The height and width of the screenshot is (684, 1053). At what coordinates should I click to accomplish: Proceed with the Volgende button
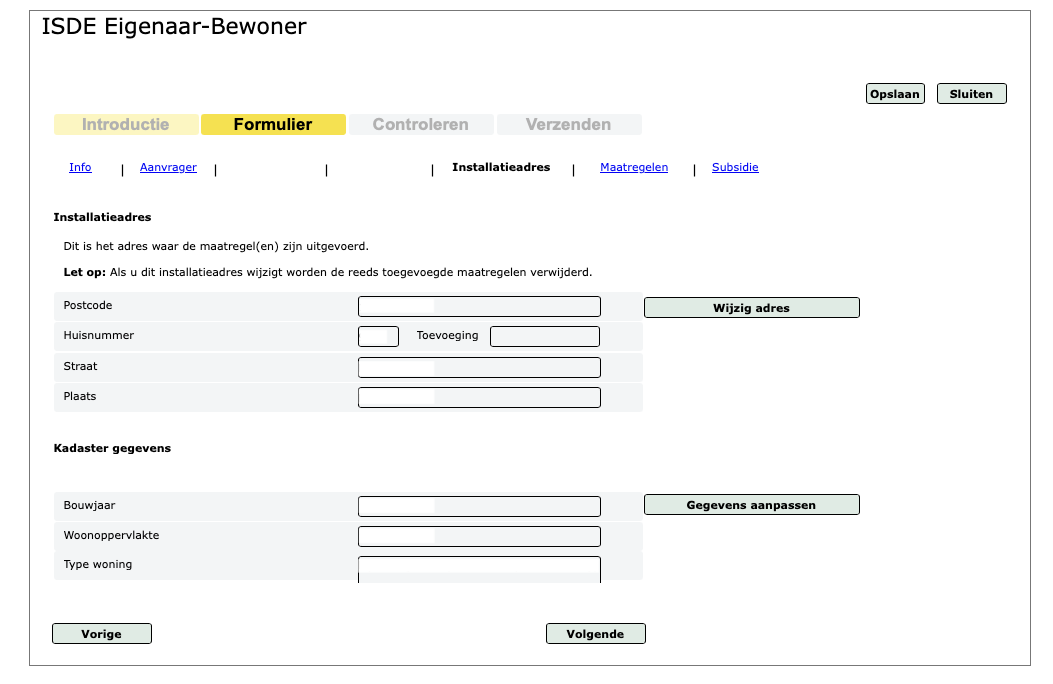(595, 634)
